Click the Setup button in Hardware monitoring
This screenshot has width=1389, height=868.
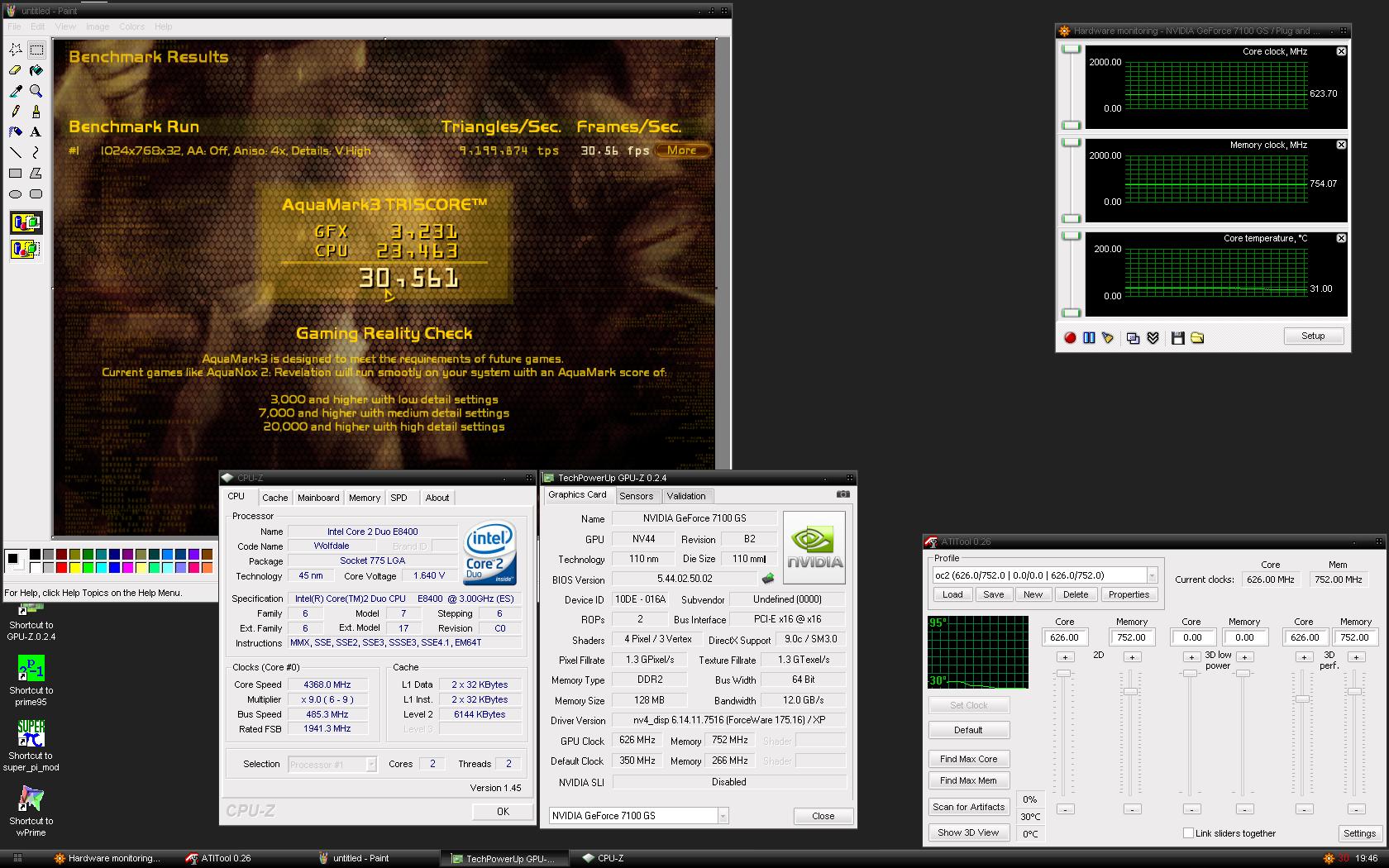[x=1313, y=336]
